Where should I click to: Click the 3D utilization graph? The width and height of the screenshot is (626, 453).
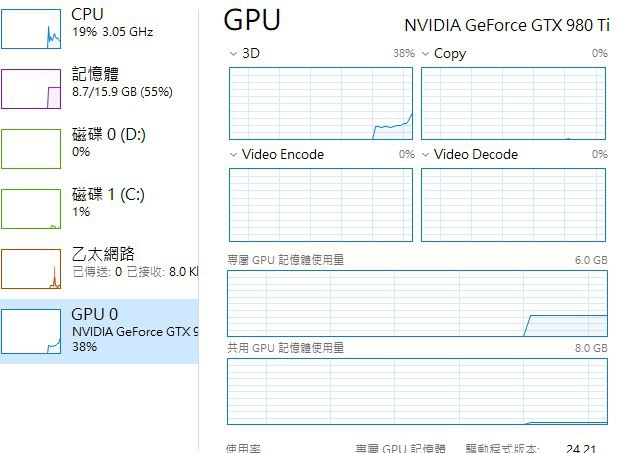click(321, 103)
